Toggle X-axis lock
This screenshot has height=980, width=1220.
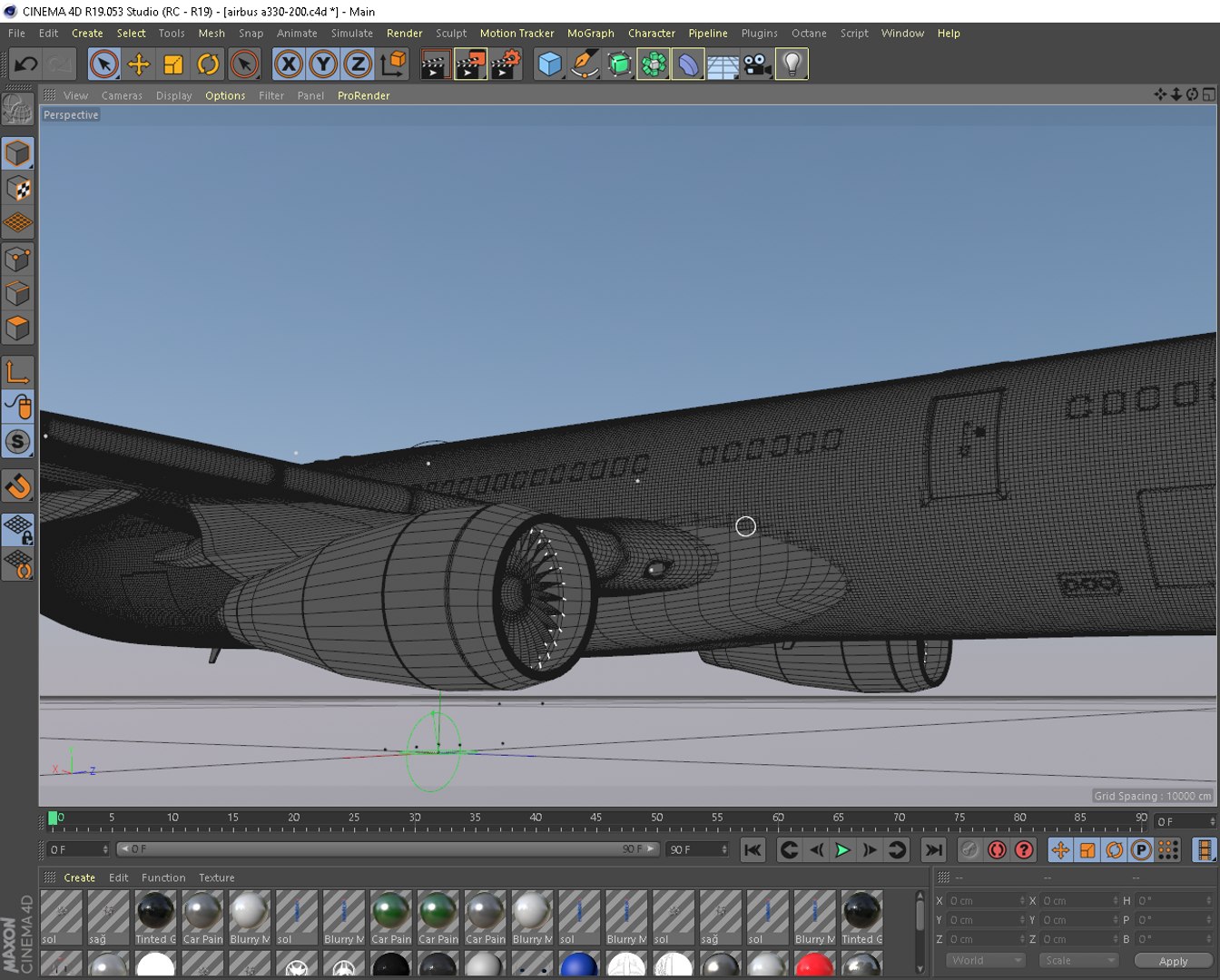(x=289, y=64)
